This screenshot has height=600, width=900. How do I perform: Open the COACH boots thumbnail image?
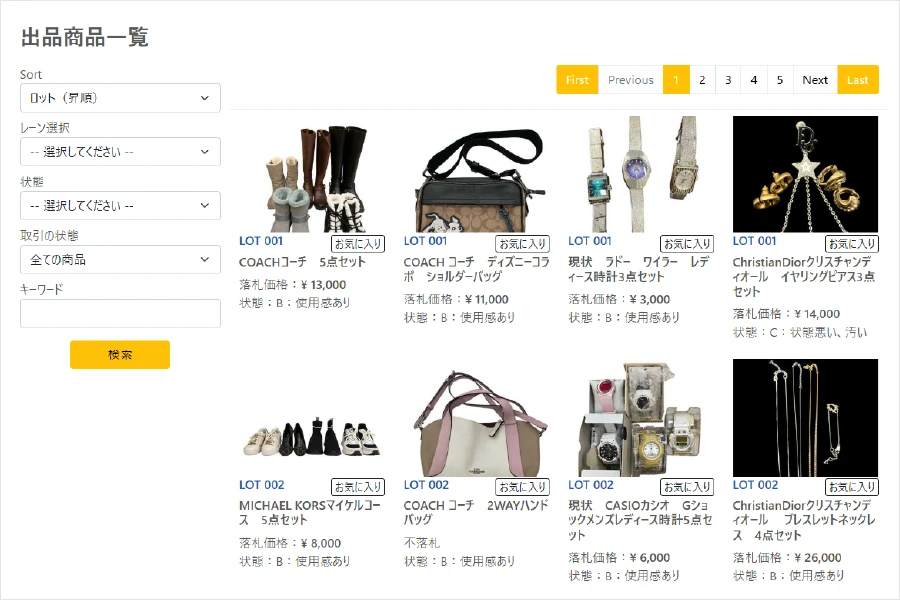coord(311,175)
